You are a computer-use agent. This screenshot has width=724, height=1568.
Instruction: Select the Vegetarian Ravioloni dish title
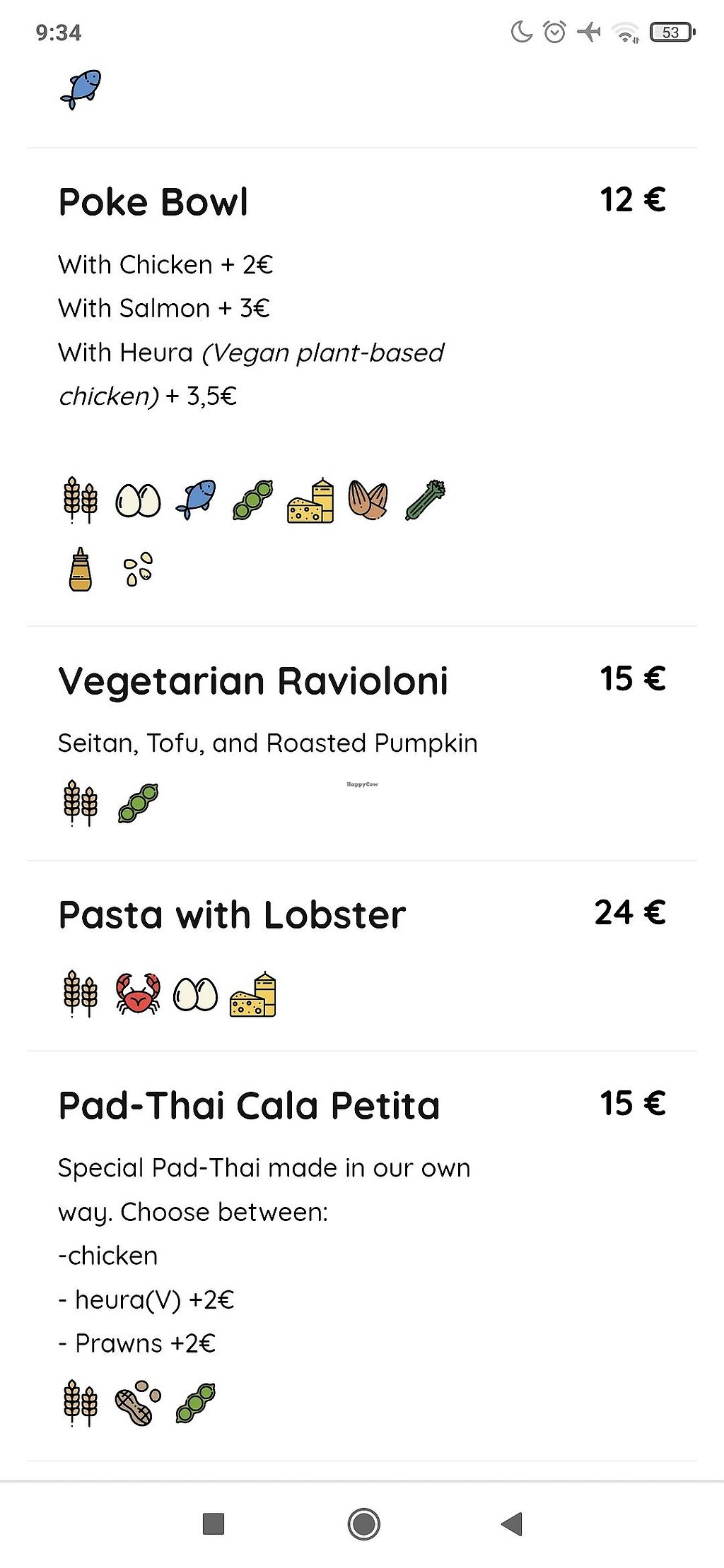253,681
